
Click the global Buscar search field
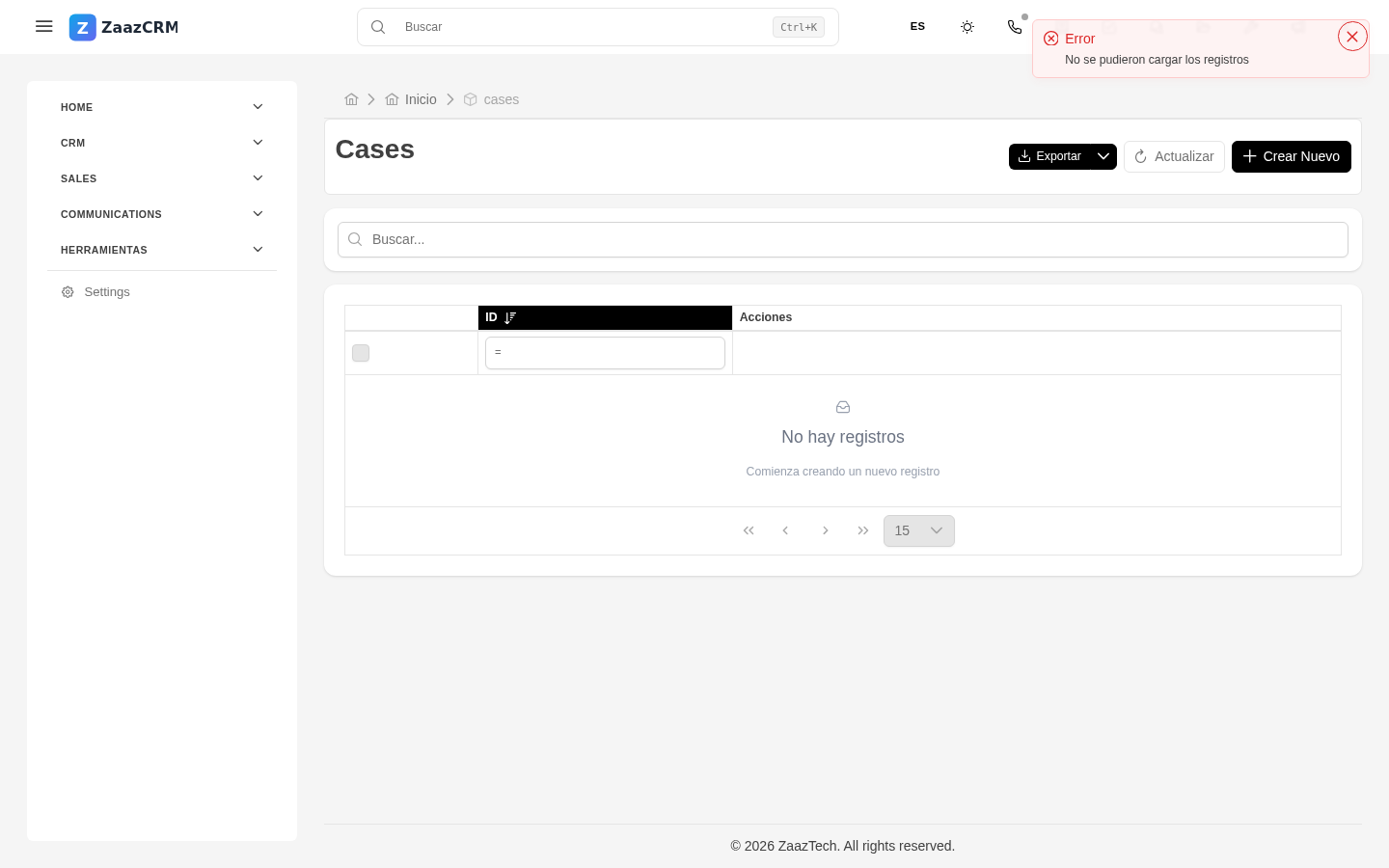[598, 27]
